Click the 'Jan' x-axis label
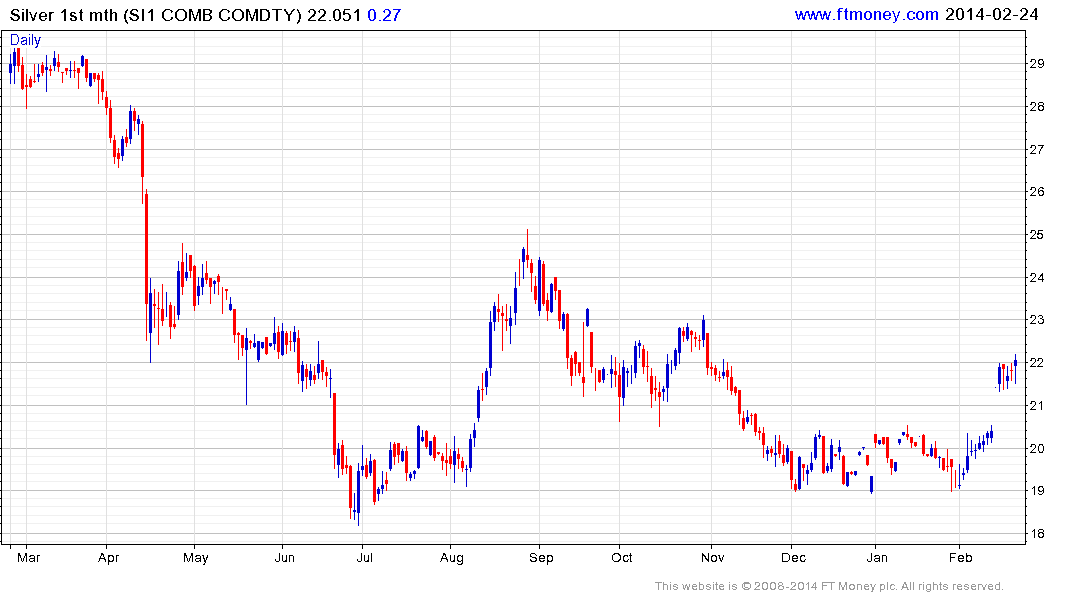 point(877,557)
